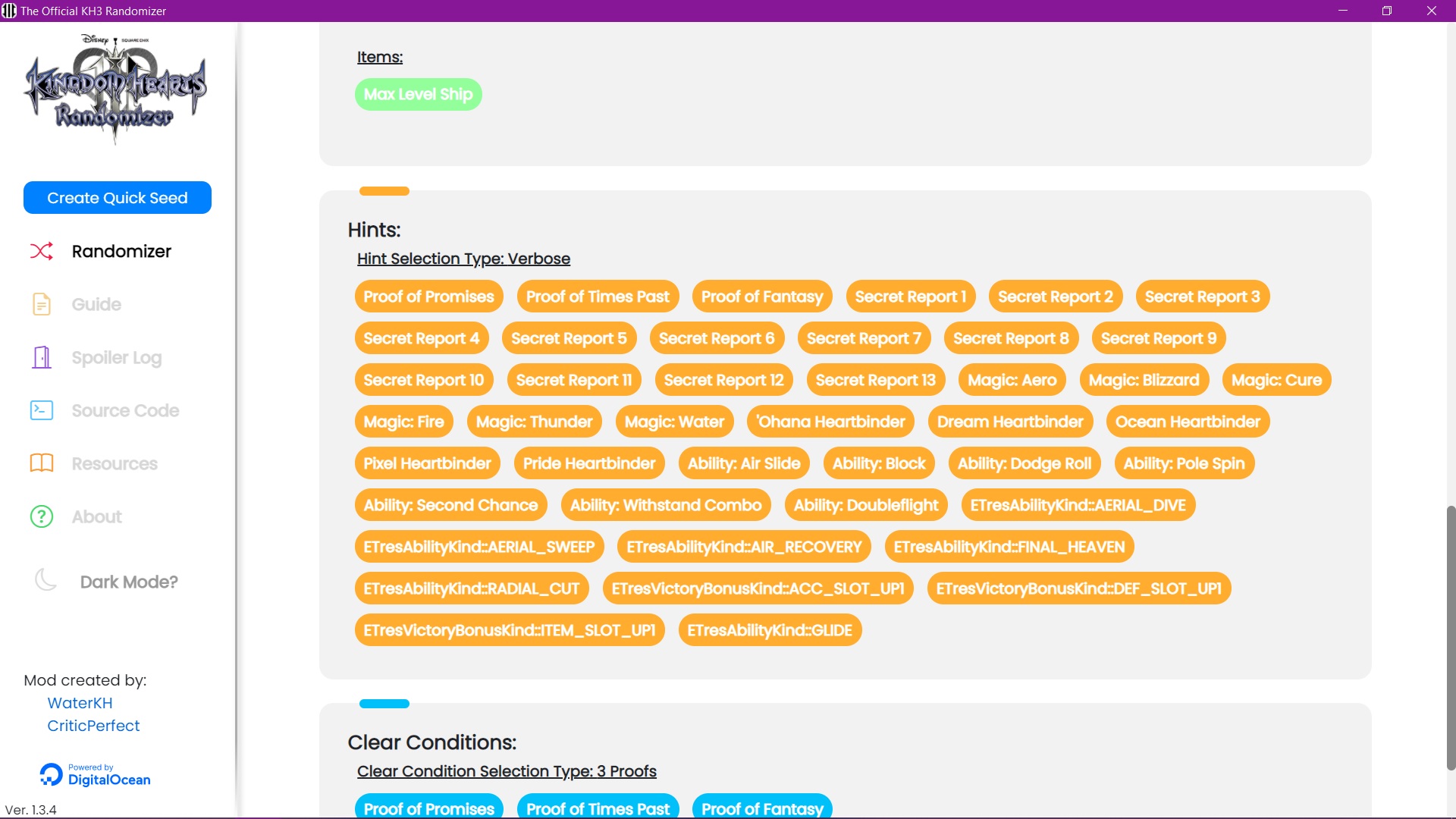The width and height of the screenshot is (1456, 819).
Task: Select the Randomizer shuffle icon
Action: pyautogui.click(x=42, y=251)
